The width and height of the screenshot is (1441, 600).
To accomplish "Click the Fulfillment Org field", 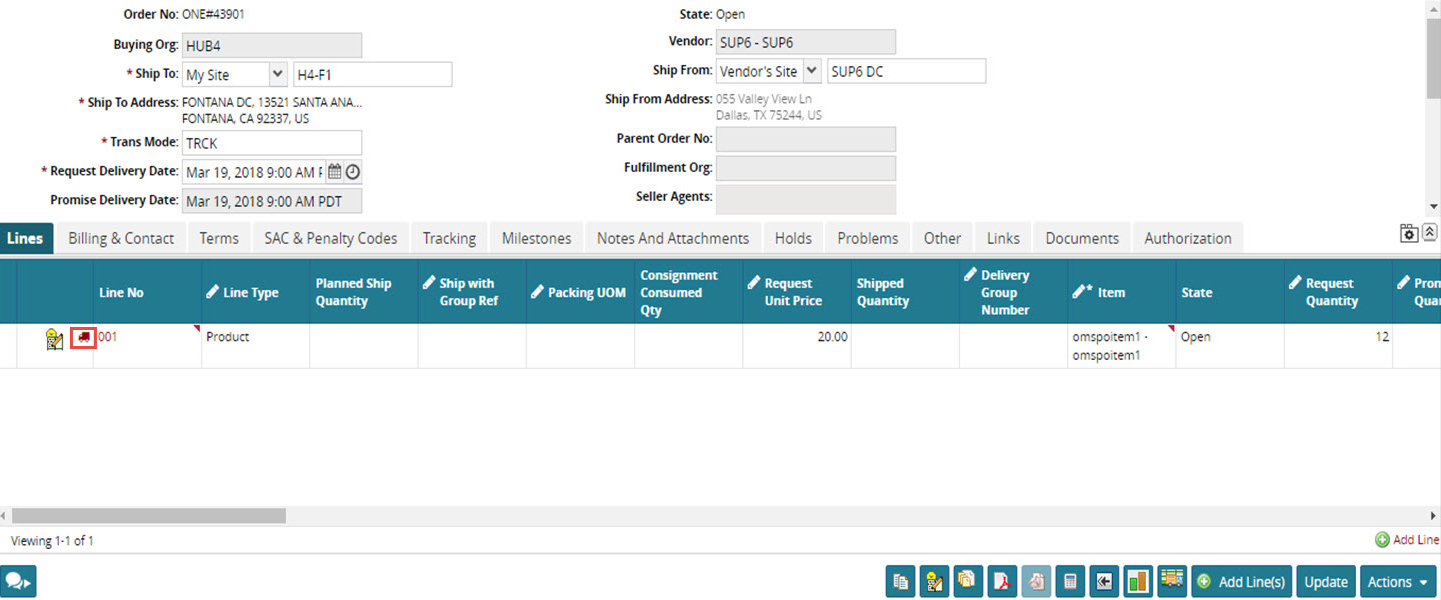I will point(806,168).
